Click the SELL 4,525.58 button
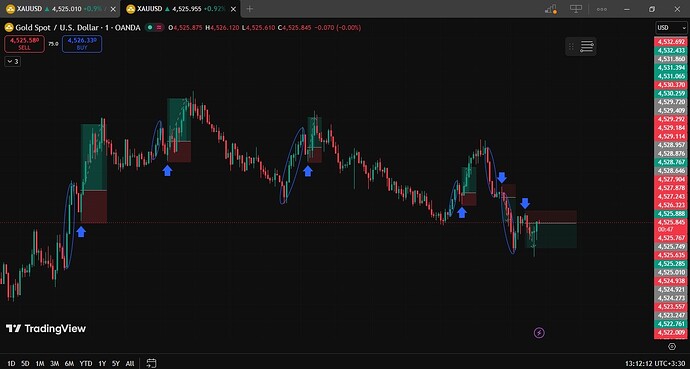 [x=25, y=44]
